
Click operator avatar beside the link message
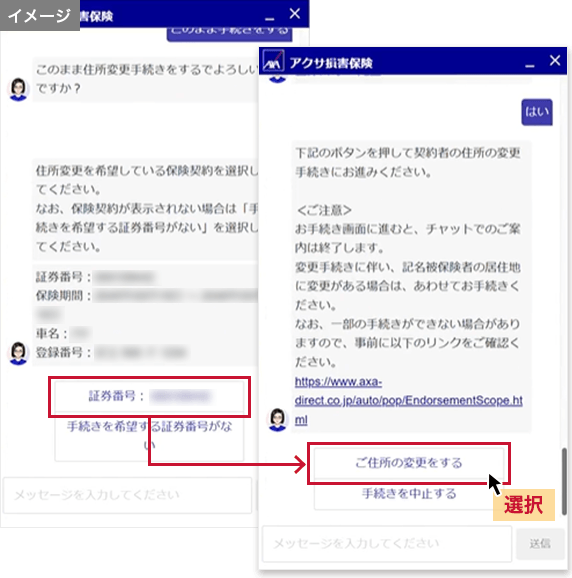point(277,419)
